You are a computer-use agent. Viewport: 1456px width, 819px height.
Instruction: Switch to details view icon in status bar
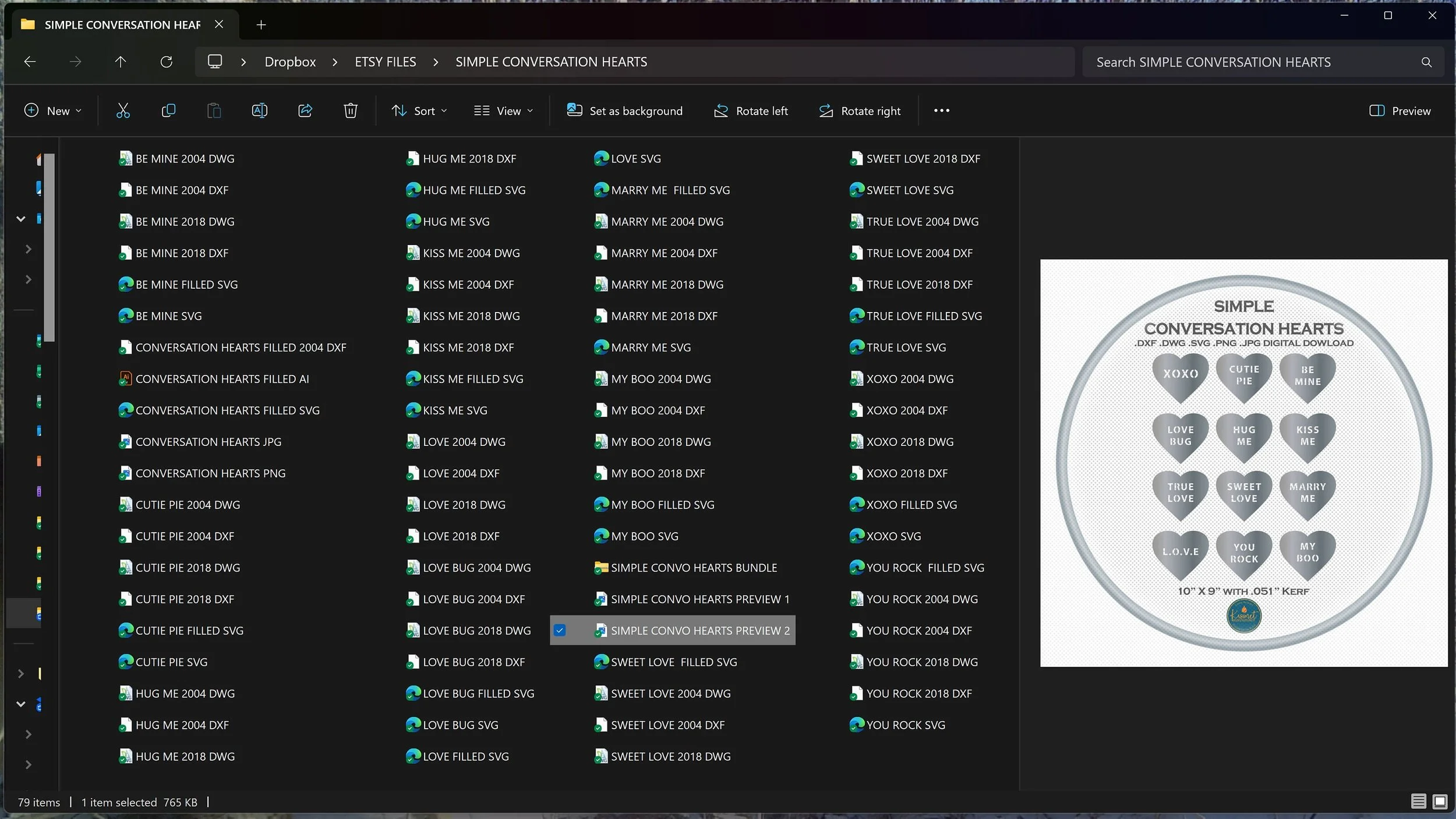(x=1418, y=802)
